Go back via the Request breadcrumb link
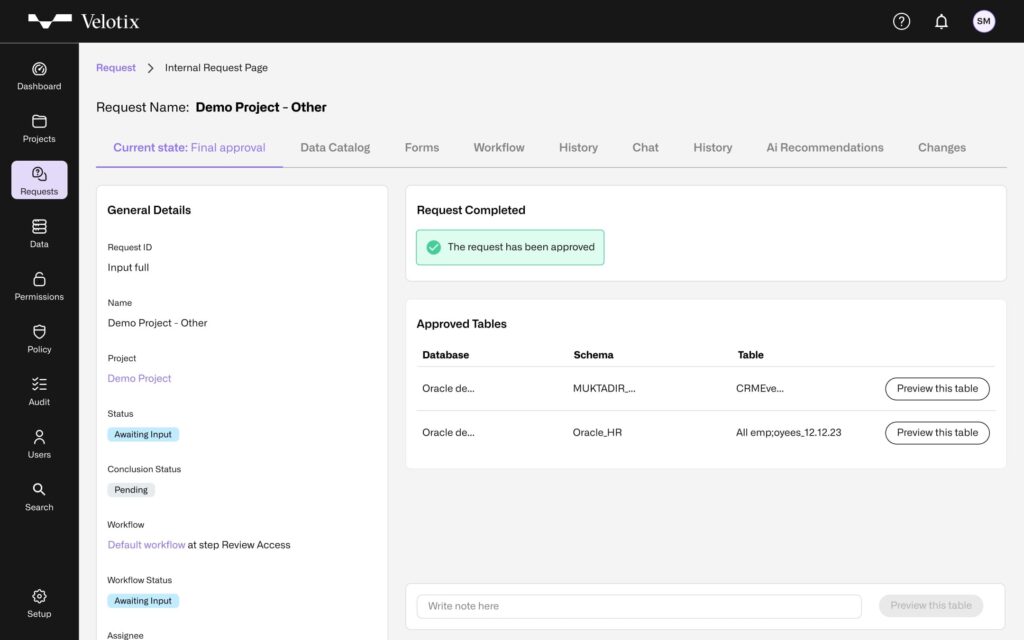The height and width of the screenshot is (640, 1024). coord(116,68)
